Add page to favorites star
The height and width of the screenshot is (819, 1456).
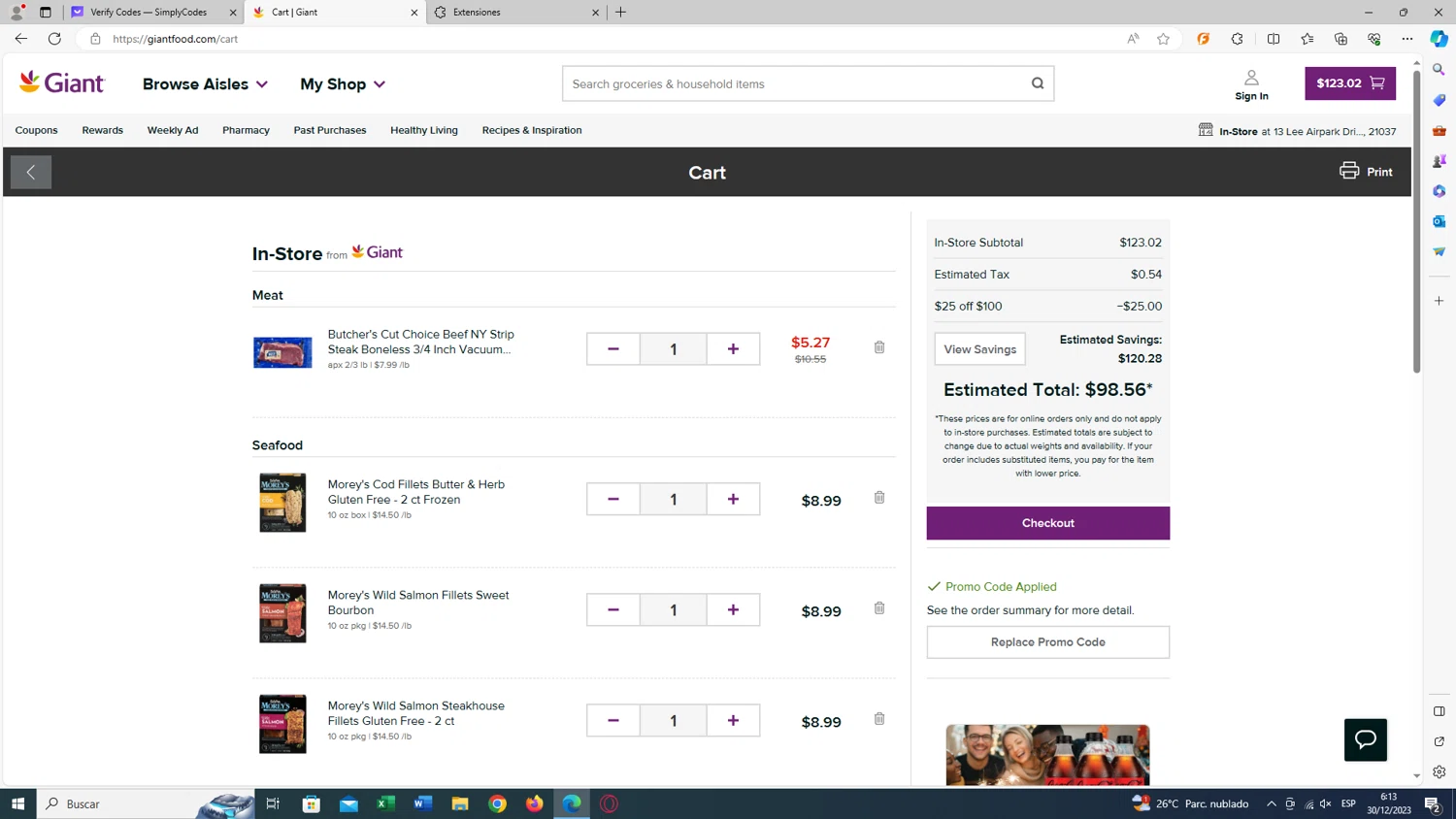point(1163,39)
